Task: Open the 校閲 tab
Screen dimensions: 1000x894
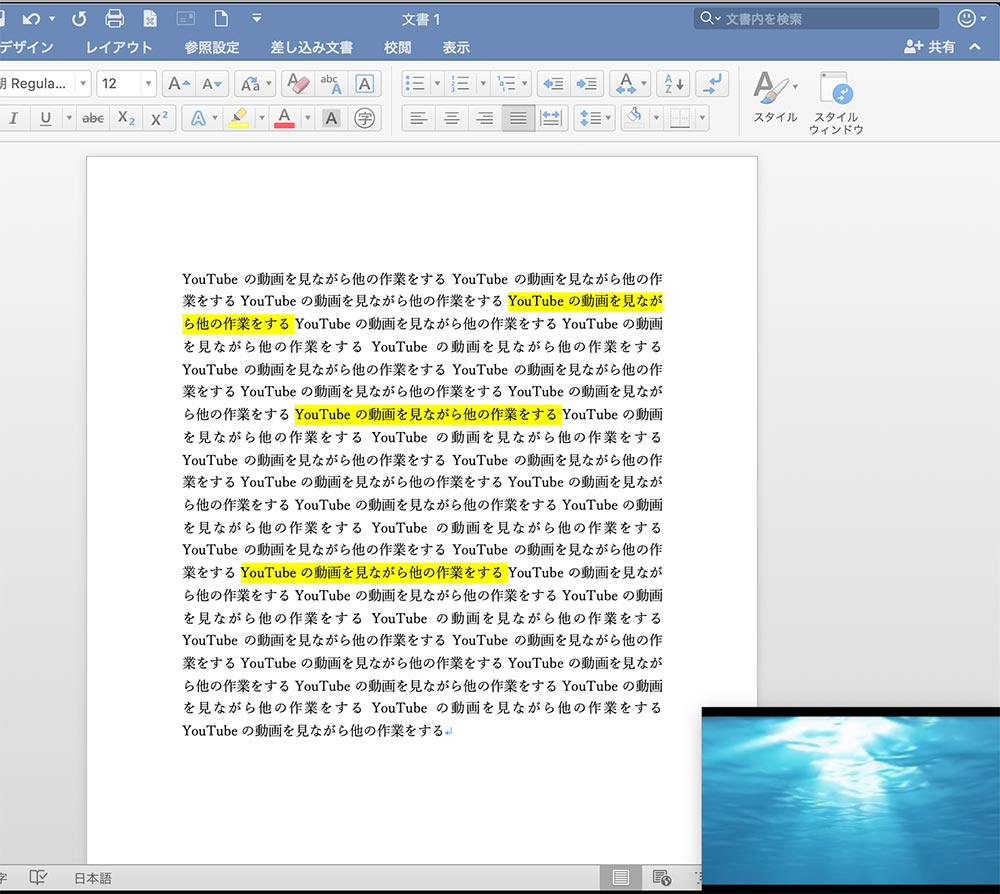Action: click(x=397, y=47)
